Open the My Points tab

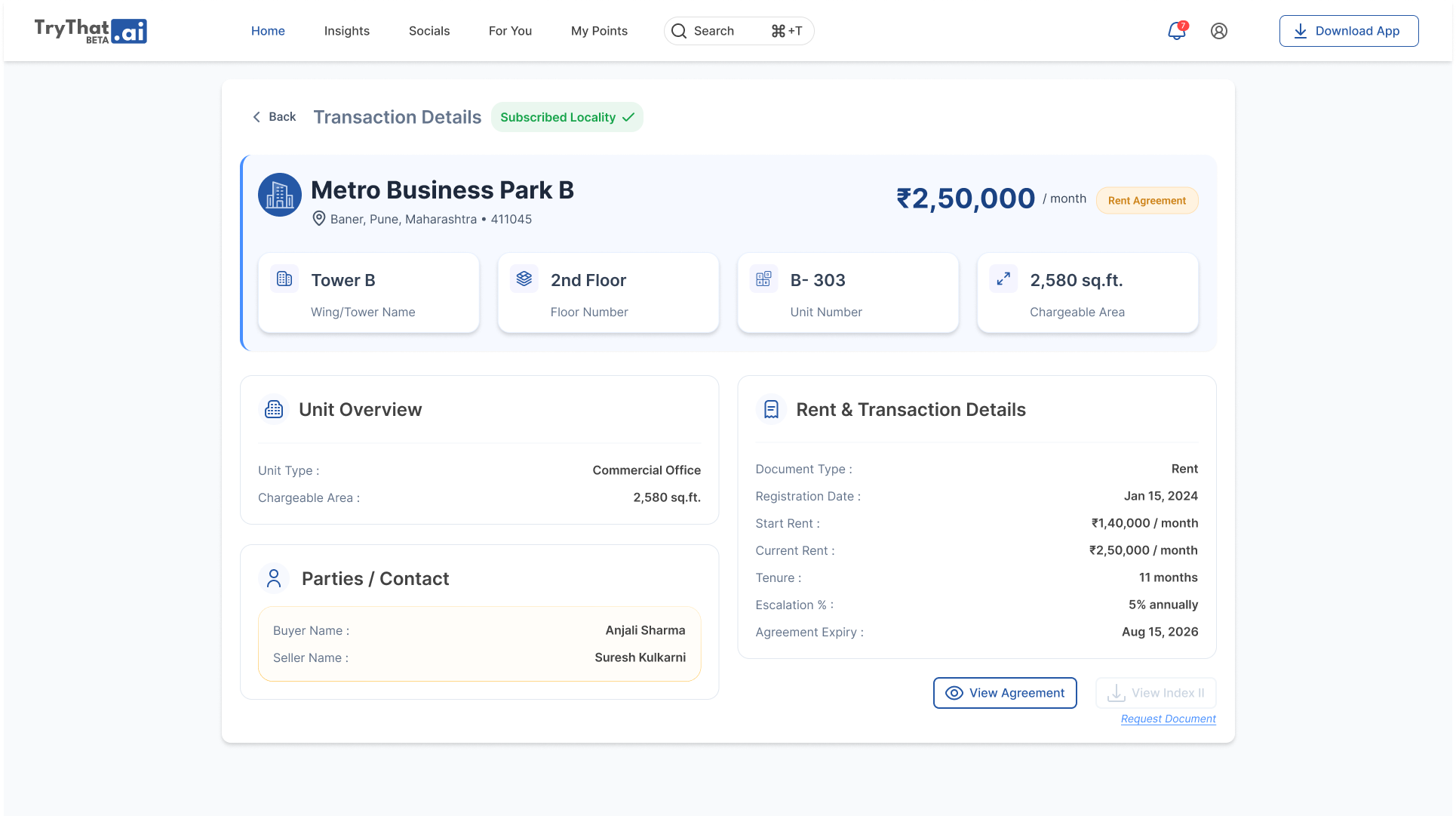pos(599,31)
